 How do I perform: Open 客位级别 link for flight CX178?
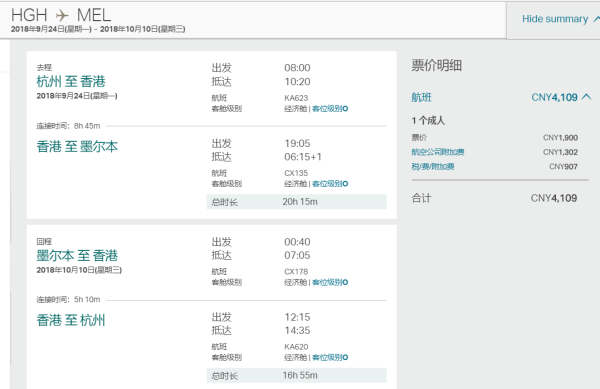[x=330, y=282]
